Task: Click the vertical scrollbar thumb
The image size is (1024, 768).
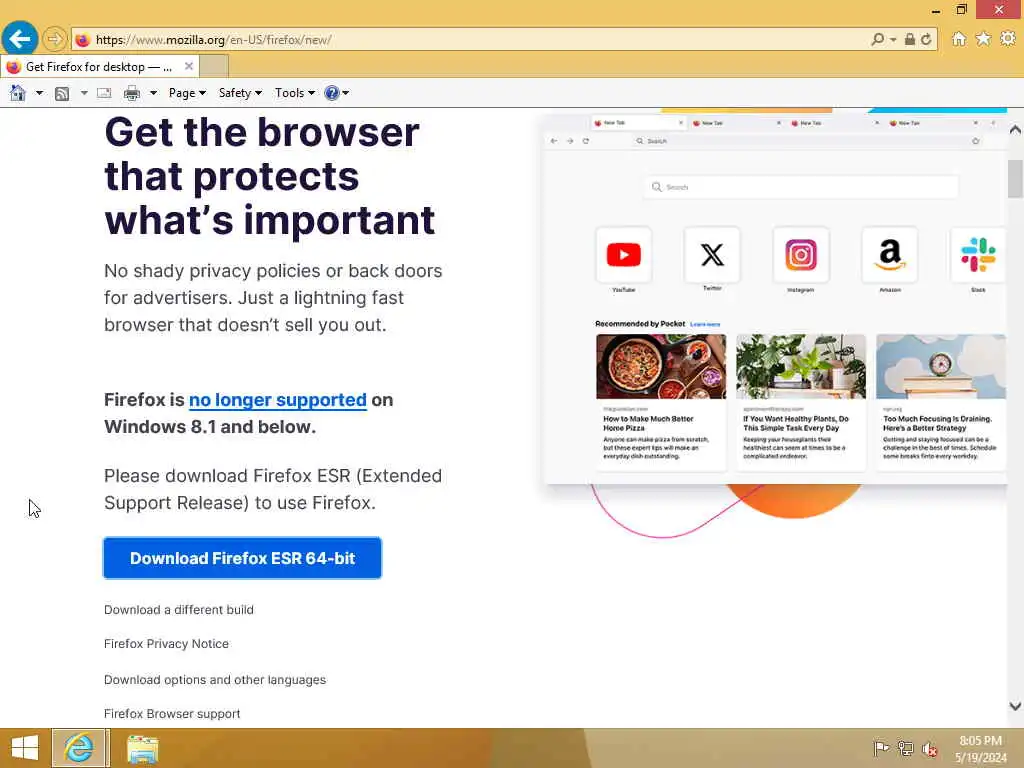Action: (x=1015, y=178)
